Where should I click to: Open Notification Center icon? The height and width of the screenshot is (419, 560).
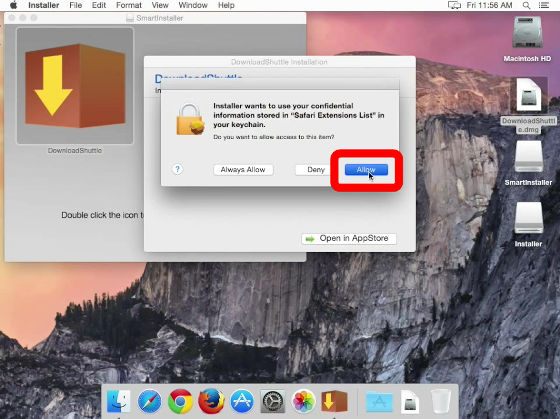[544, 5]
